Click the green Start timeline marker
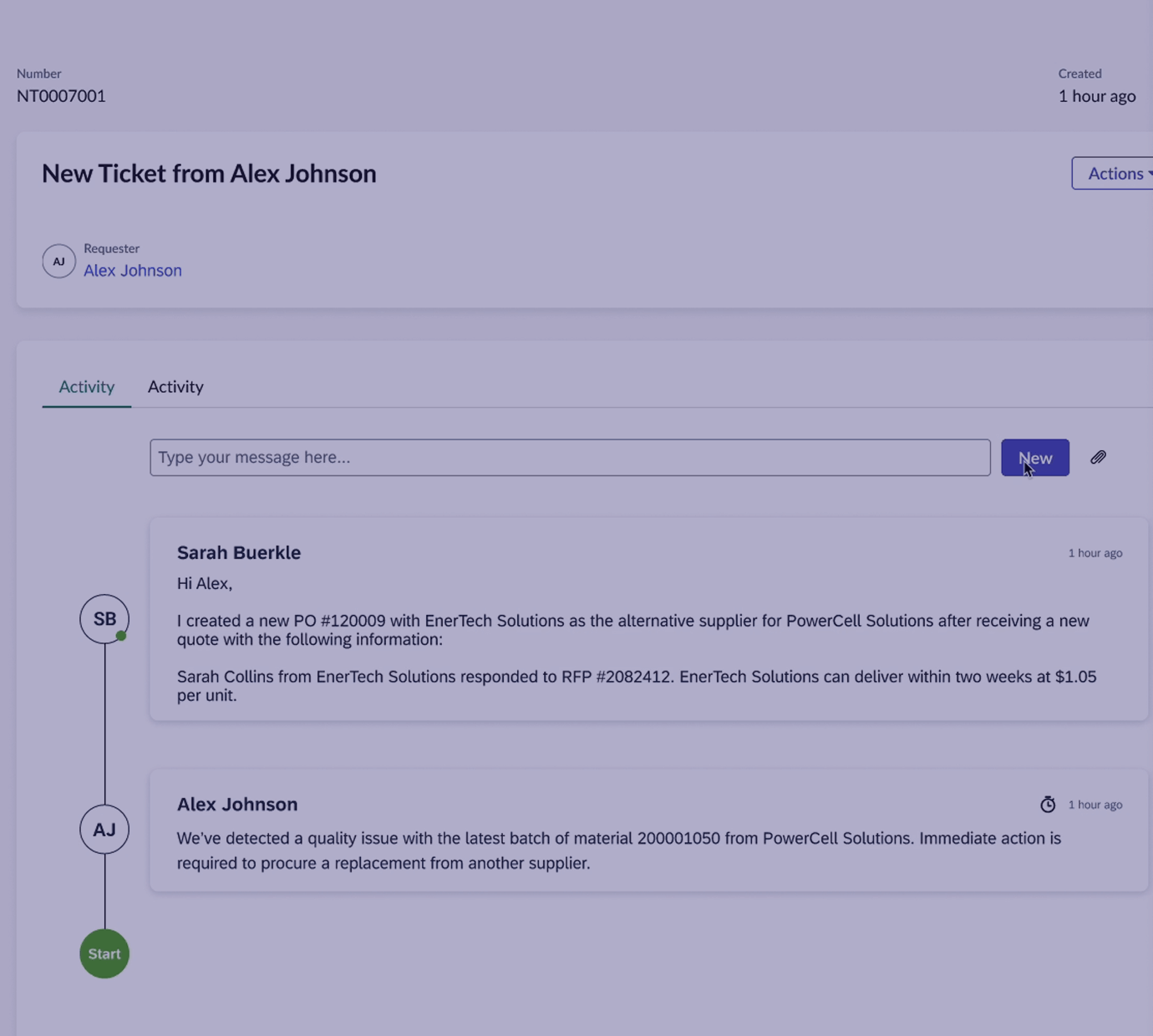Viewport: 1153px width, 1036px height. (x=104, y=954)
